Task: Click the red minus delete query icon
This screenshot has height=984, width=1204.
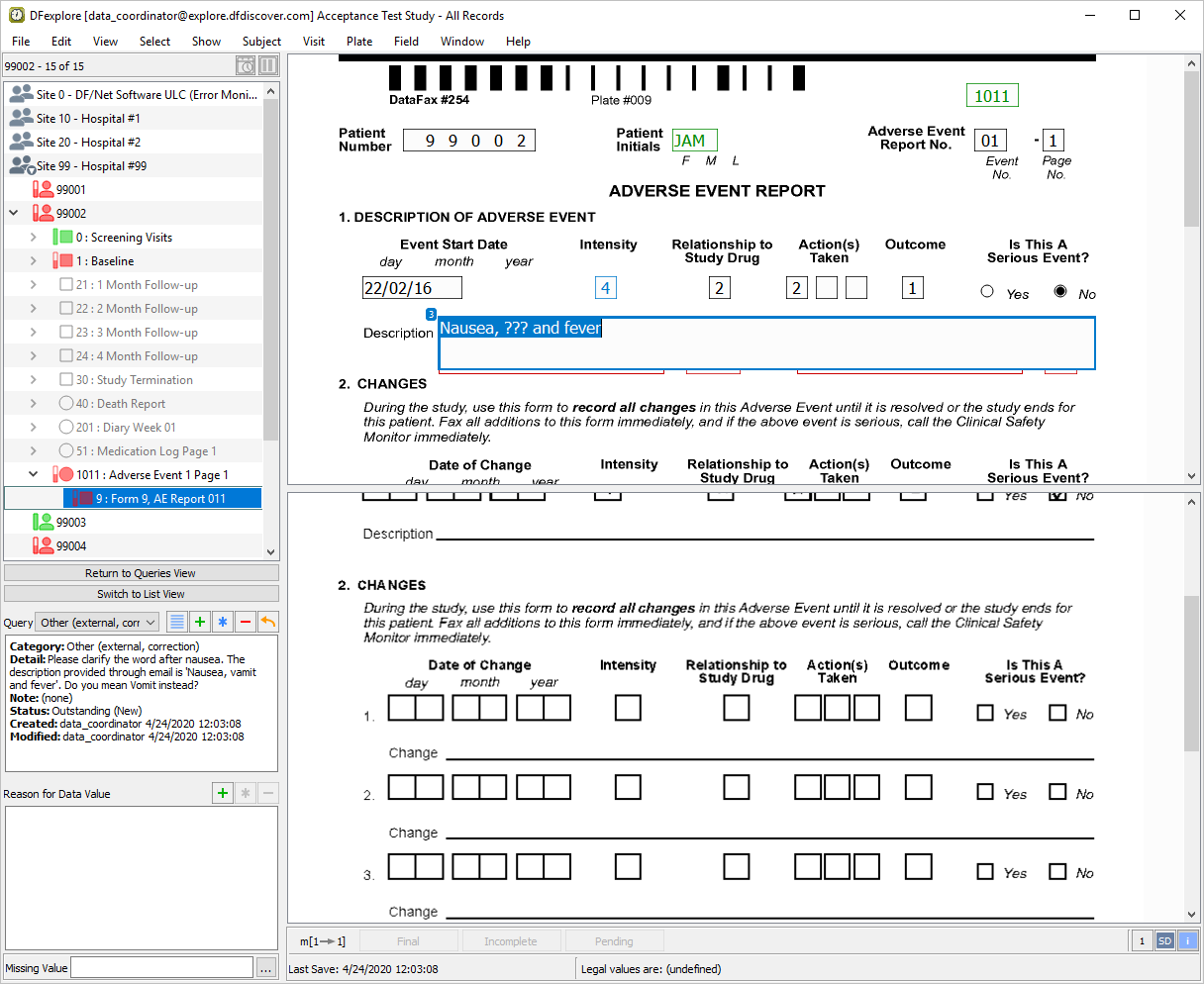Action: click(x=246, y=622)
